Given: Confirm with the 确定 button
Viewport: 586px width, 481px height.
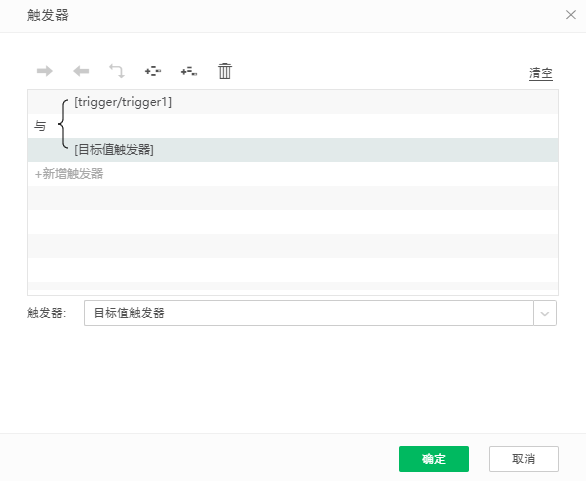Looking at the screenshot, I should (434, 459).
